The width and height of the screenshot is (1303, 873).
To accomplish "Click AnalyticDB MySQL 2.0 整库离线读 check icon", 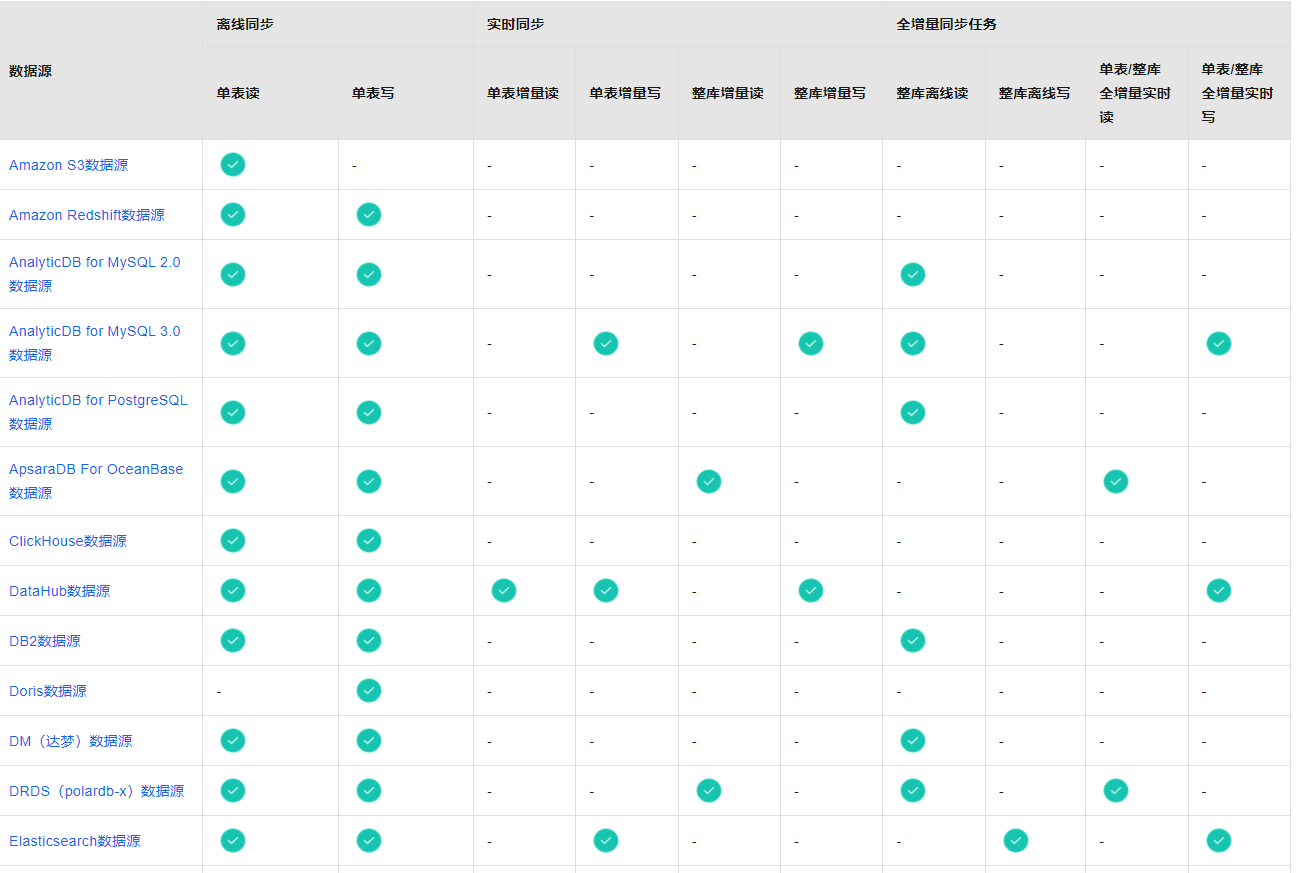I will click(x=913, y=274).
